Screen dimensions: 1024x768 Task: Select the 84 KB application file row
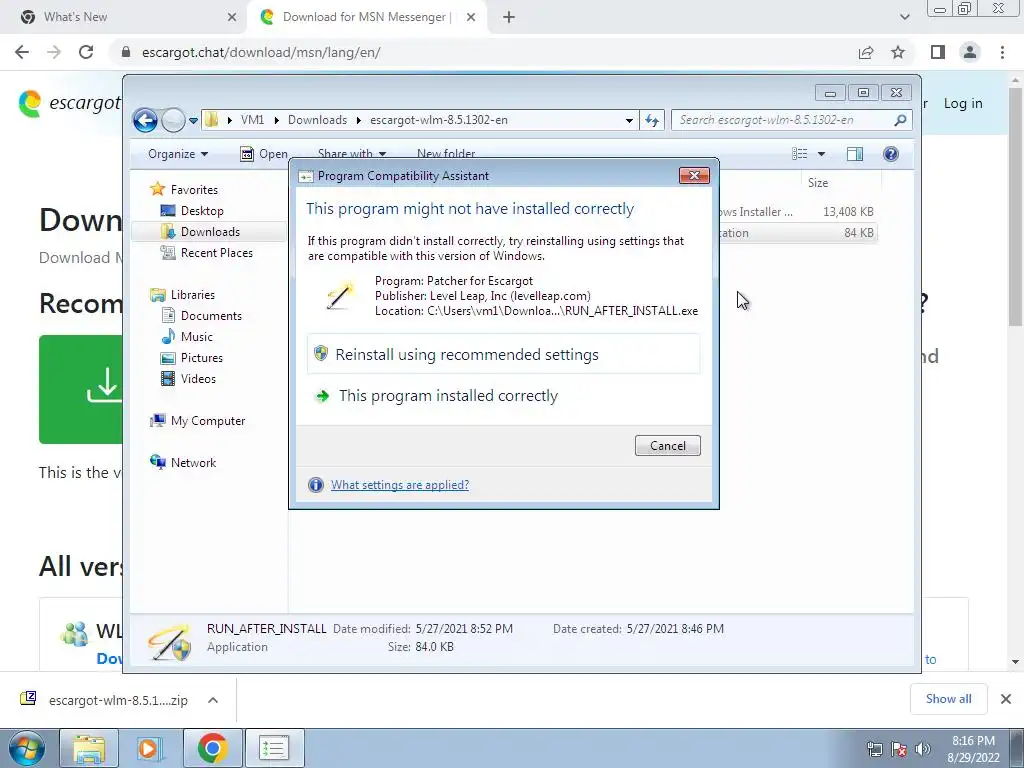pos(797,232)
